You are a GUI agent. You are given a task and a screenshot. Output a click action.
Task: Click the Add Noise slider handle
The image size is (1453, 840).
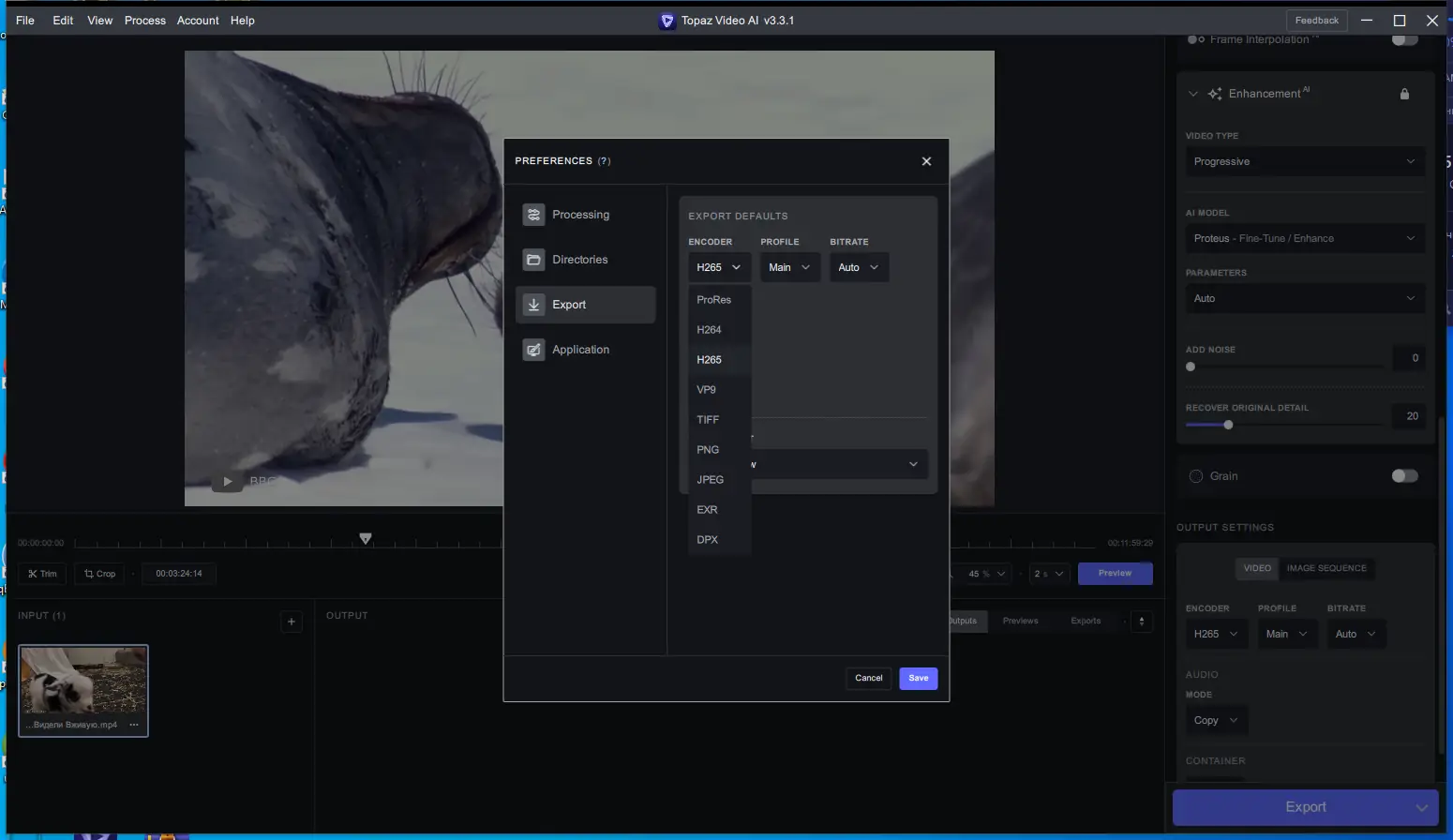(1191, 367)
